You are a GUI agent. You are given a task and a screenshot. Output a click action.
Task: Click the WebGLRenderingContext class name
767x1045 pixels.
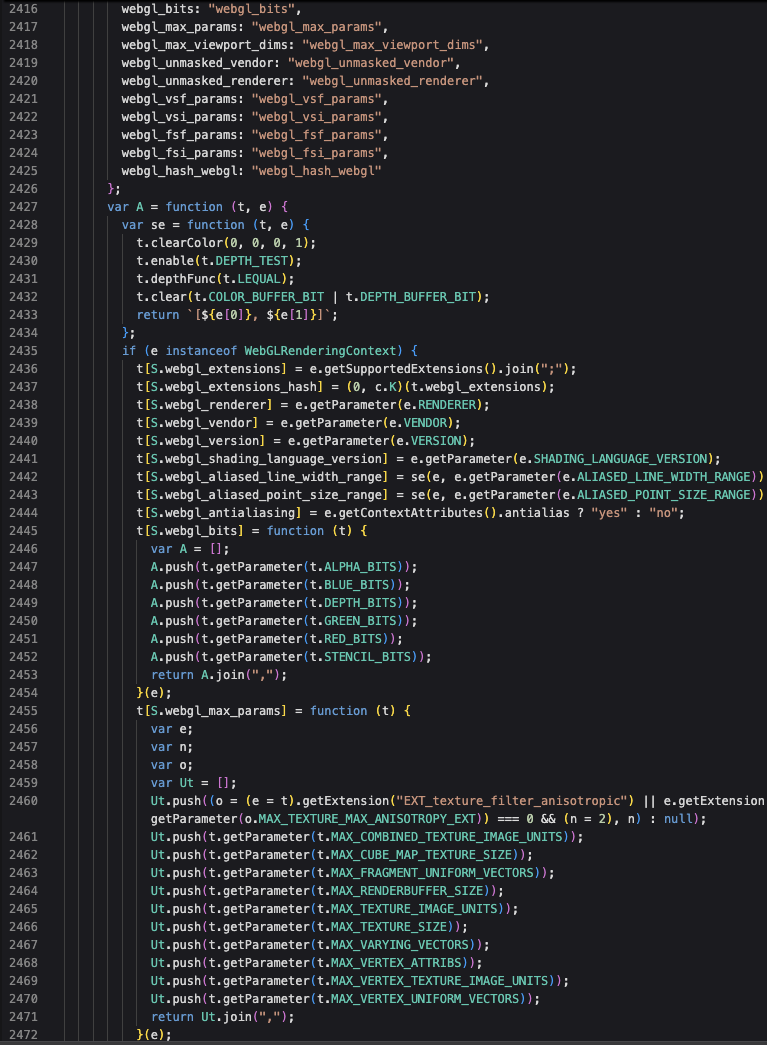(x=320, y=351)
